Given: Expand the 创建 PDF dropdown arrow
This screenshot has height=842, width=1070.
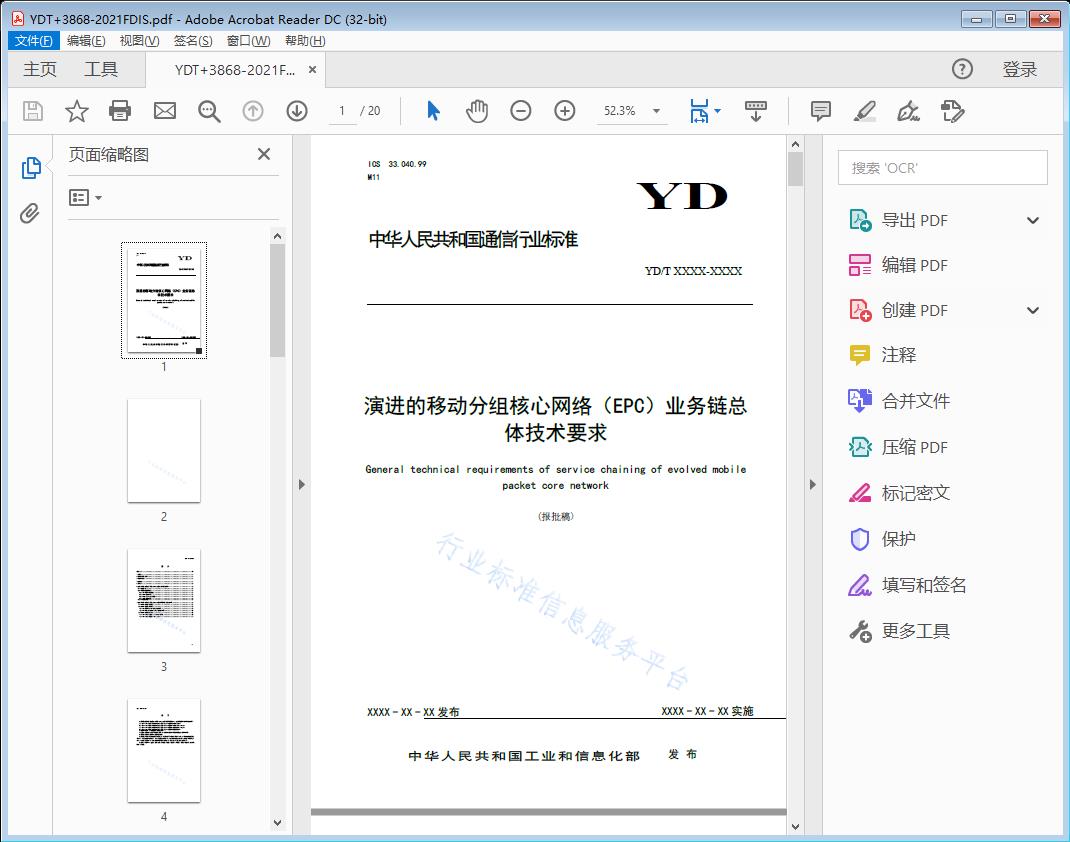Looking at the screenshot, I should [x=1032, y=310].
